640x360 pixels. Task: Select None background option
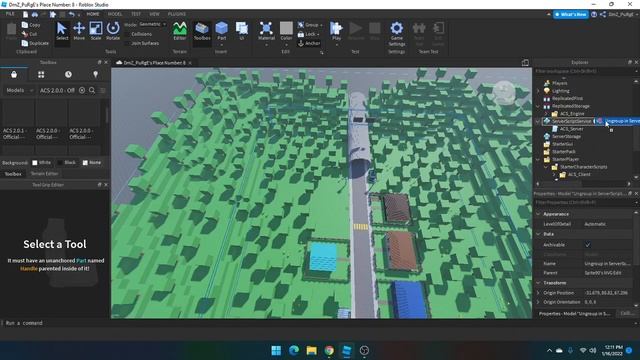click(85, 162)
